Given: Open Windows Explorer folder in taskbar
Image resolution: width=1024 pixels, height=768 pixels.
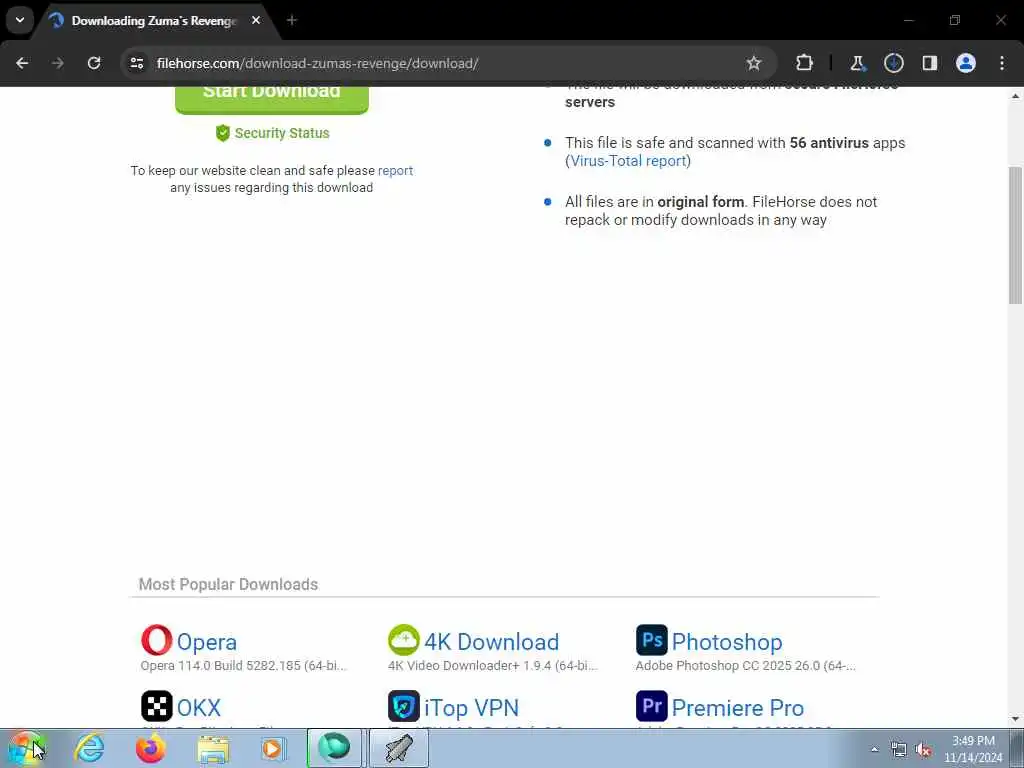Looking at the screenshot, I should coord(213,748).
